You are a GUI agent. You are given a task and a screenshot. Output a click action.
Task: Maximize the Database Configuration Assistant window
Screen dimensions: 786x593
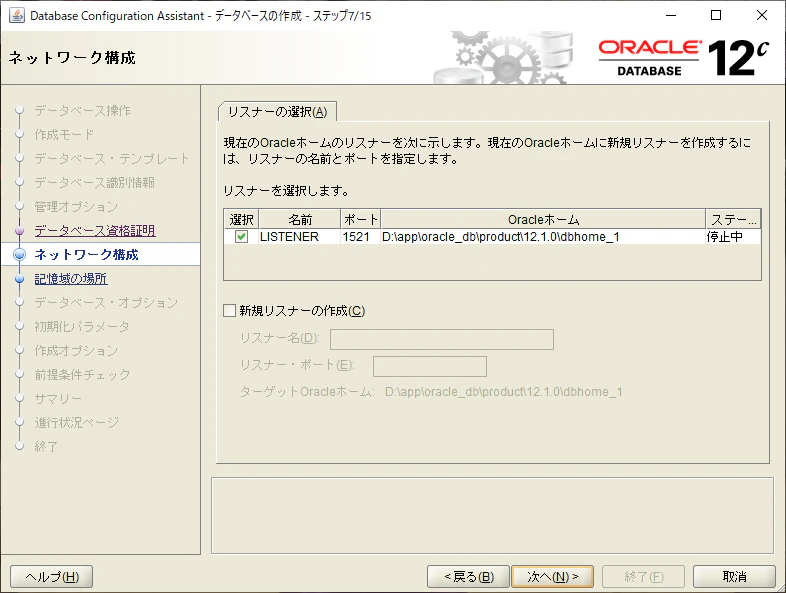[716, 16]
